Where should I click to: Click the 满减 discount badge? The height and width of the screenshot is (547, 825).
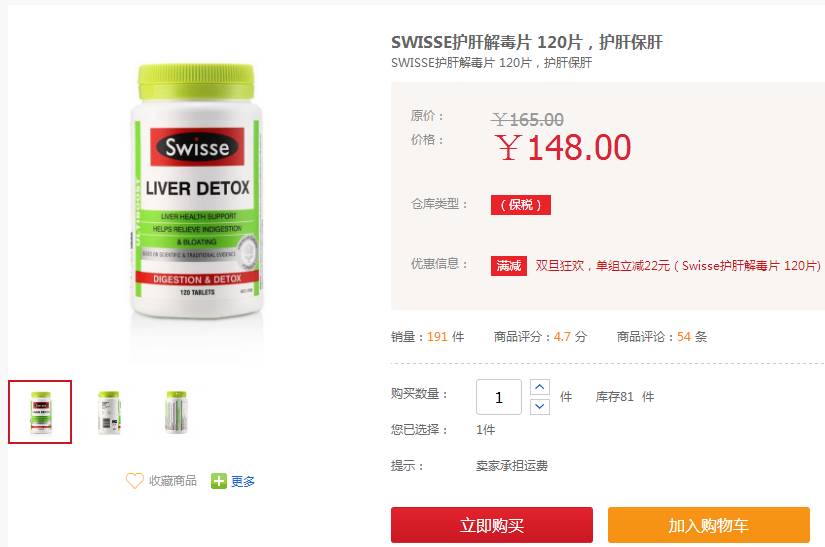tap(509, 266)
